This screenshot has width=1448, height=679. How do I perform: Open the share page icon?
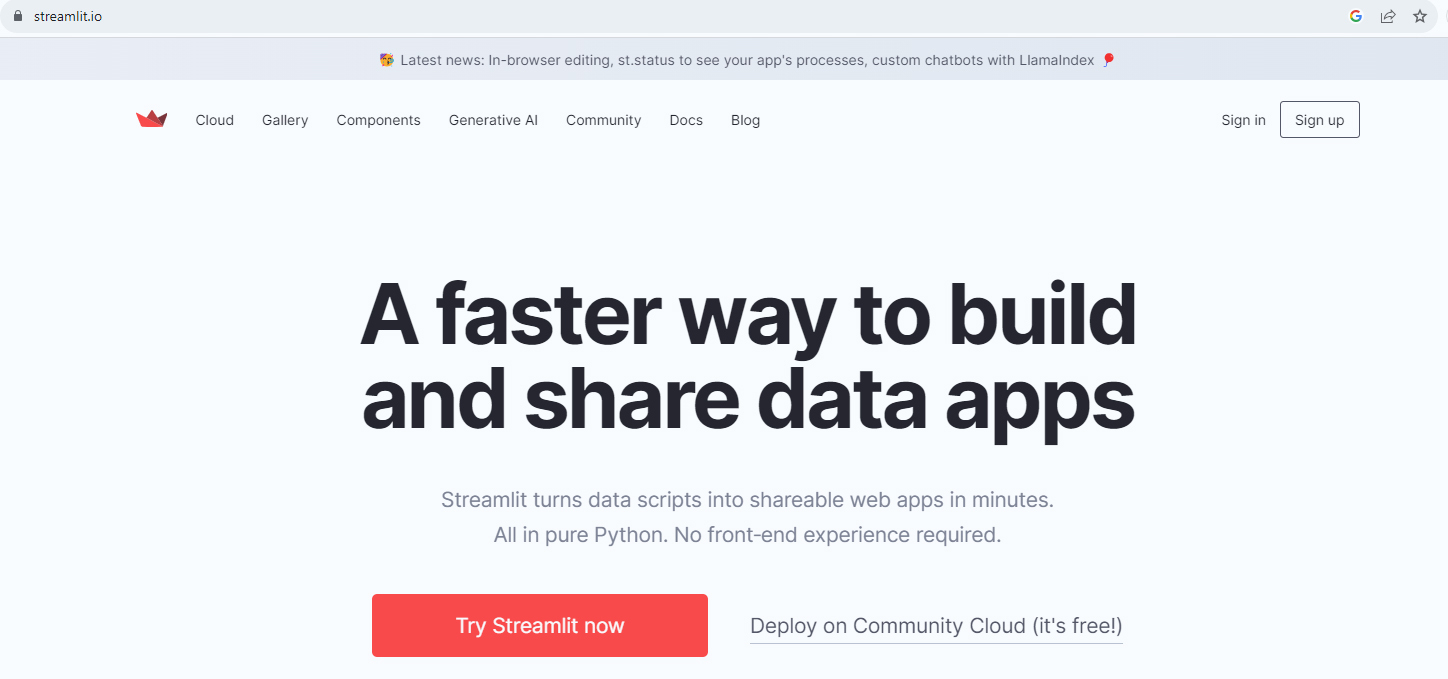[1388, 16]
